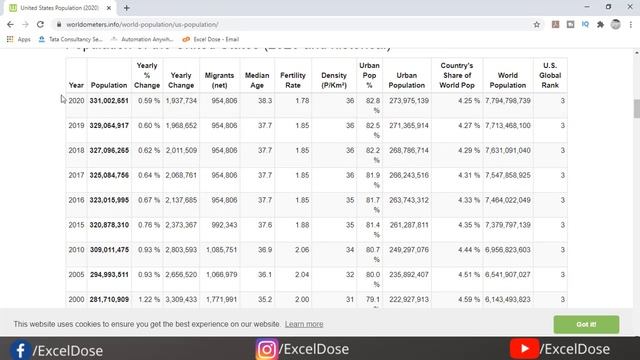Click median age value 38.3

(265, 100)
